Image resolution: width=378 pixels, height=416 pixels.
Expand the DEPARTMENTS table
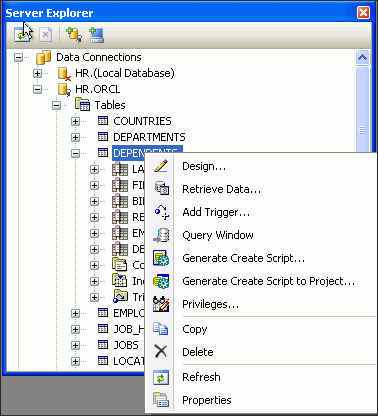click(75, 137)
